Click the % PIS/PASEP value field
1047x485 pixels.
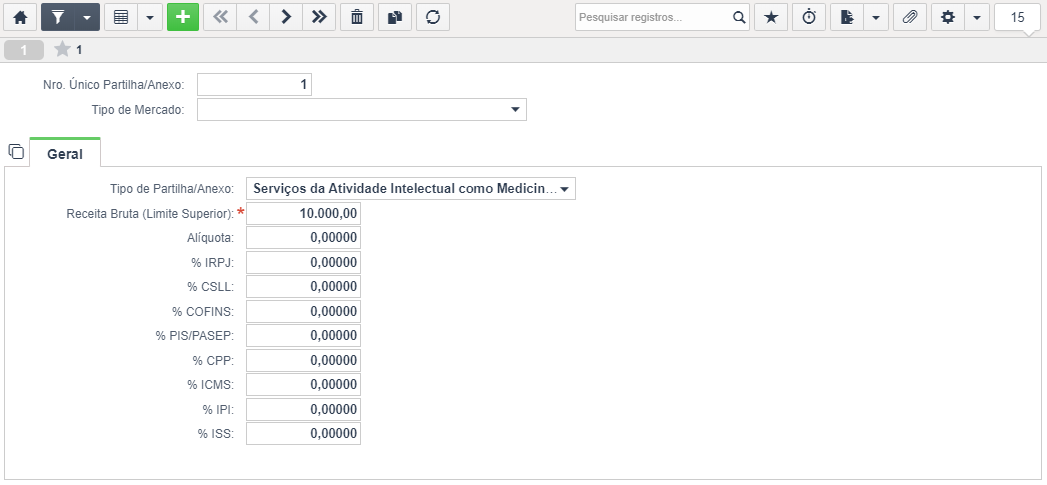303,336
